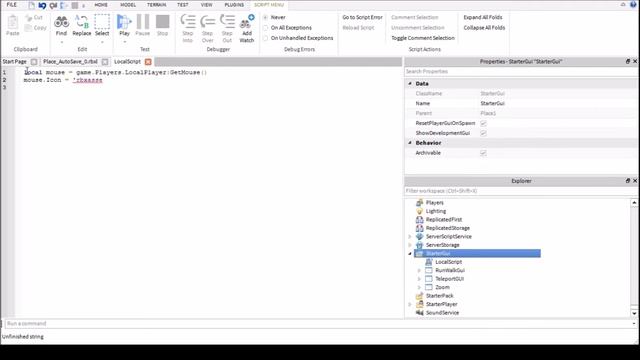
Task: Switch to the VIEW ribbon tab
Action: [207, 5]
